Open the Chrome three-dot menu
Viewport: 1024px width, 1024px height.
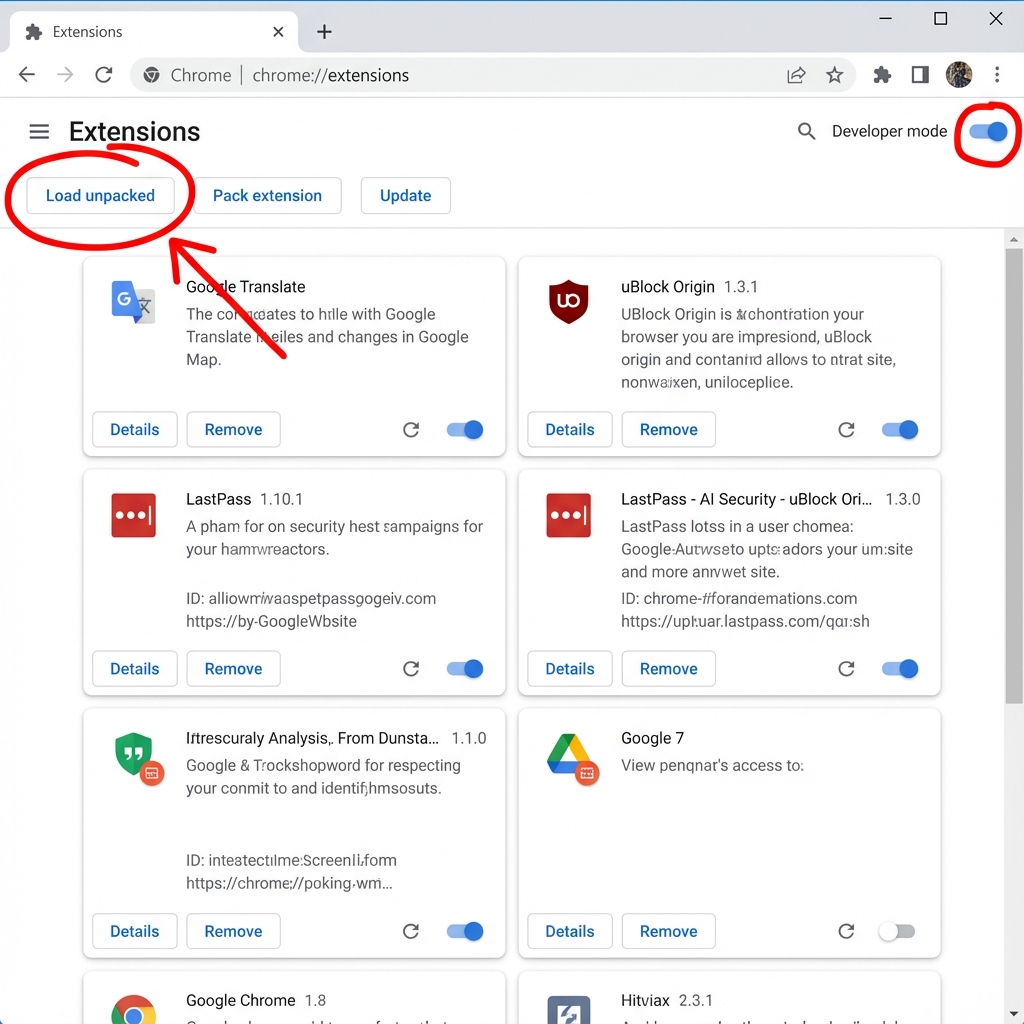pos(997,74)
